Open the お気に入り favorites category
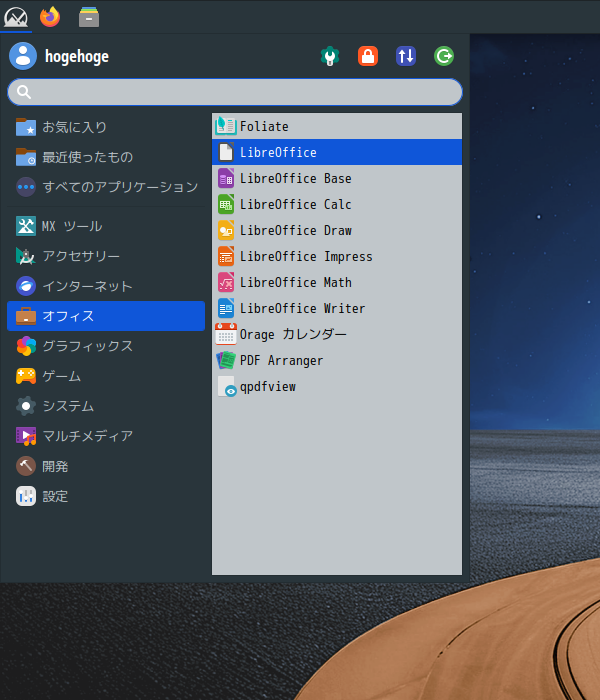The image size is (600, 700). click(x=106, y=127)
